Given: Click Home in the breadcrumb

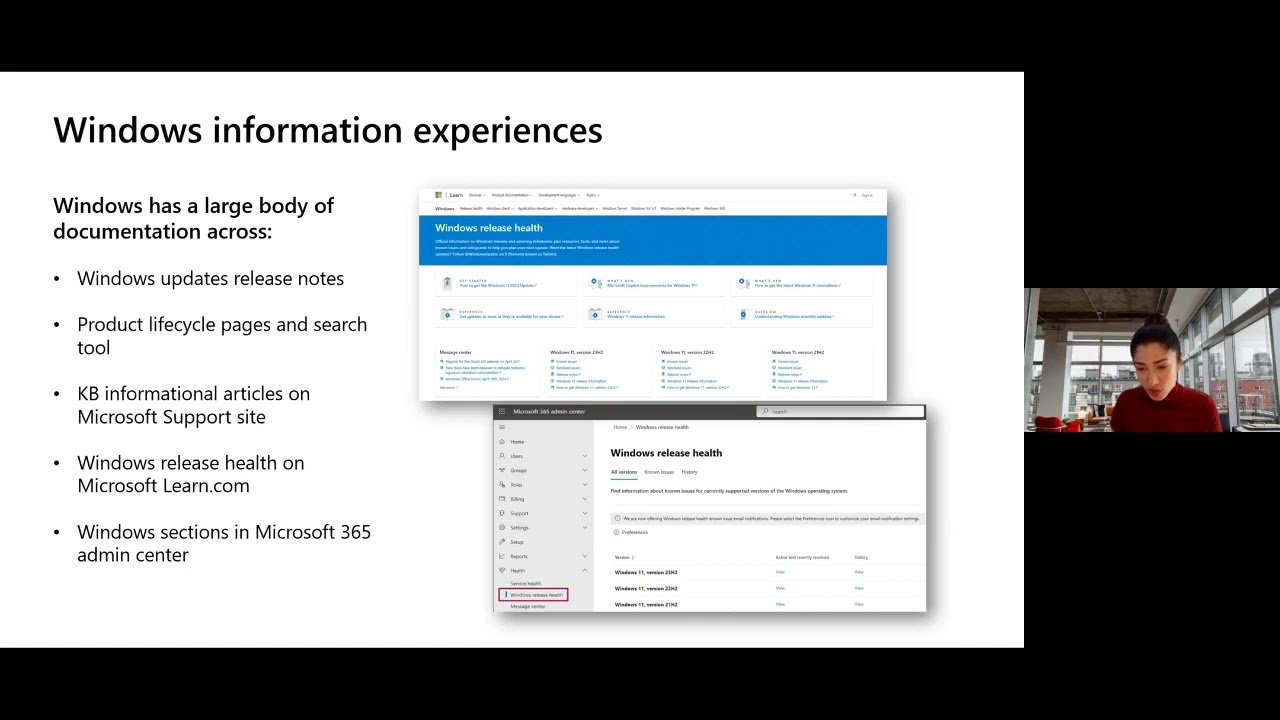Looking at the screenshot, I should pos(620,427).
